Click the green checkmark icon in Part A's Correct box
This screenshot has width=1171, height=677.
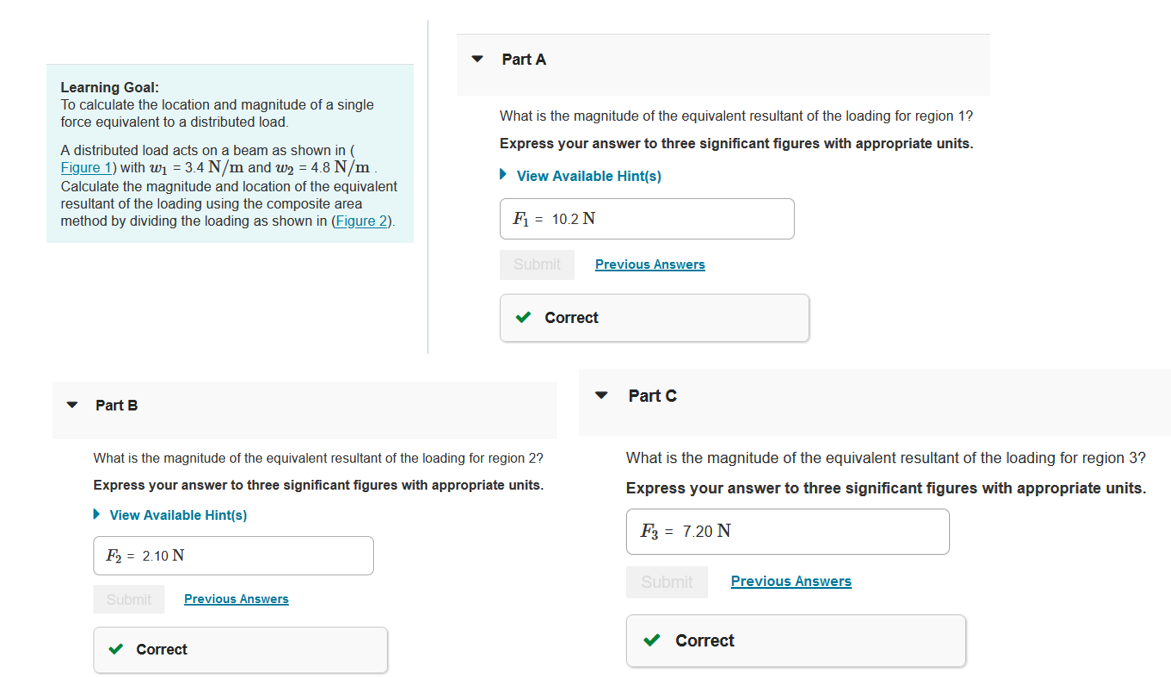(x=524, y=317)
